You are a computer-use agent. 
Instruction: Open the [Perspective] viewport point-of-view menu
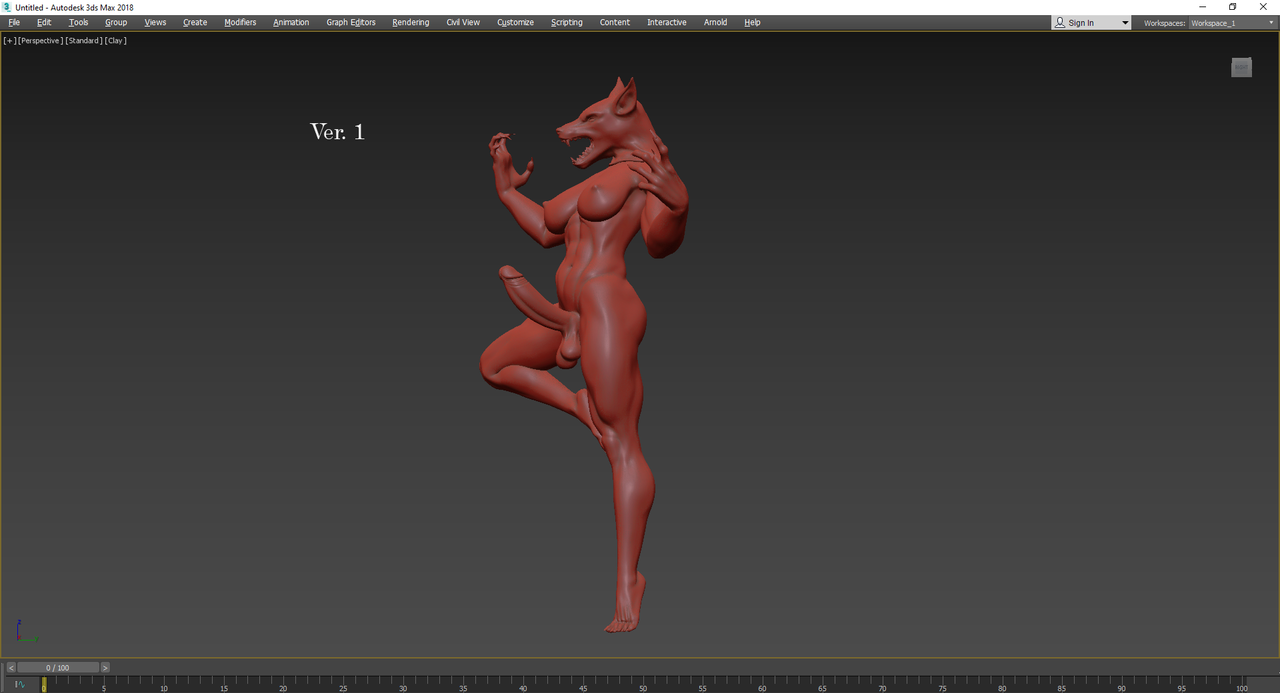[x=40, y=41]
